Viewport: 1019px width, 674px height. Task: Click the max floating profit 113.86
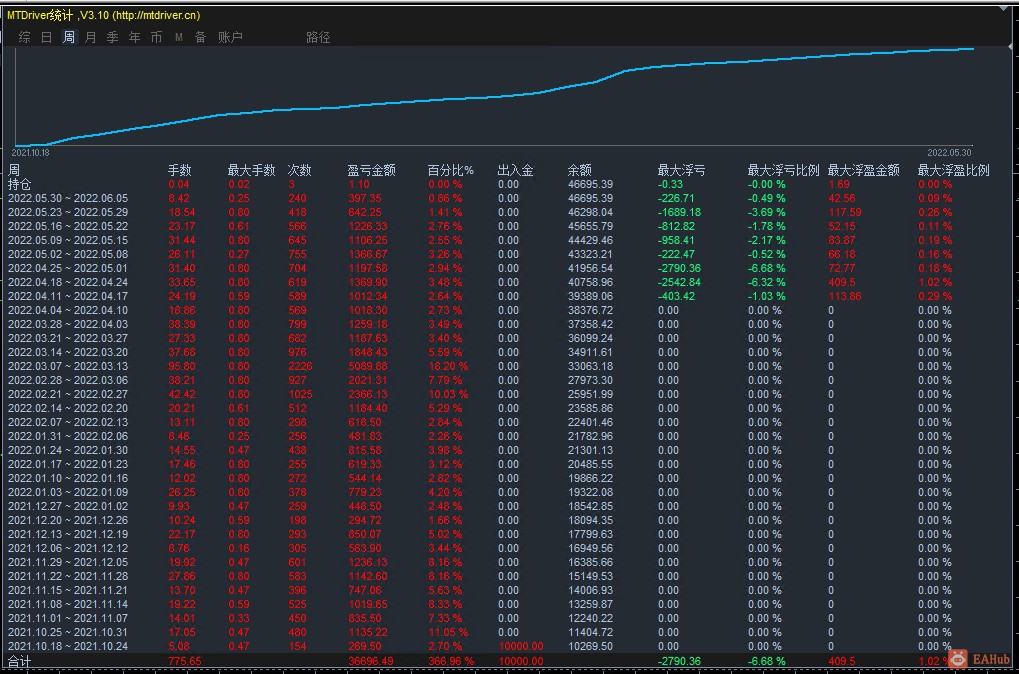coord(845,296)
